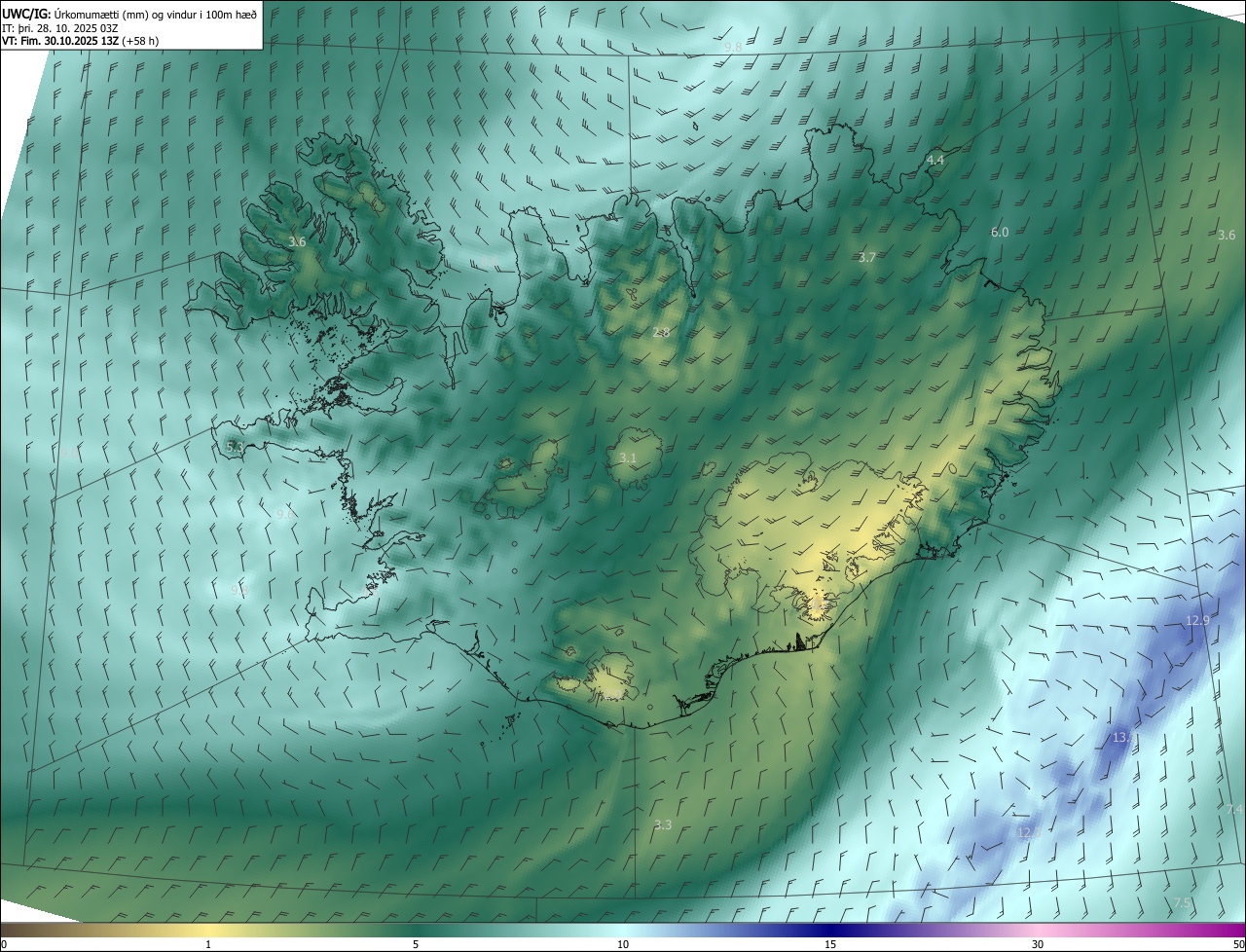Click the 4.4 value on the map
Screen dimensions: 1246x952
pos(935,160)
